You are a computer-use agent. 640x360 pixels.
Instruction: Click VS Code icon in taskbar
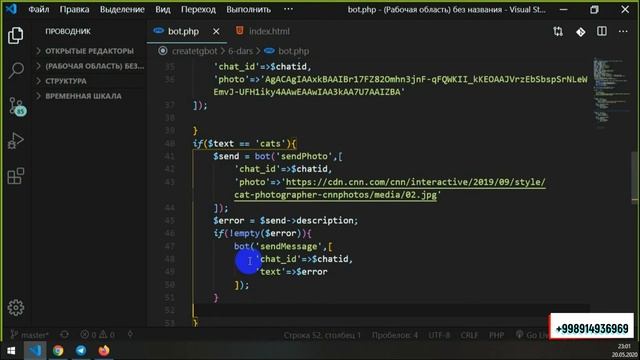coord(35,351)
